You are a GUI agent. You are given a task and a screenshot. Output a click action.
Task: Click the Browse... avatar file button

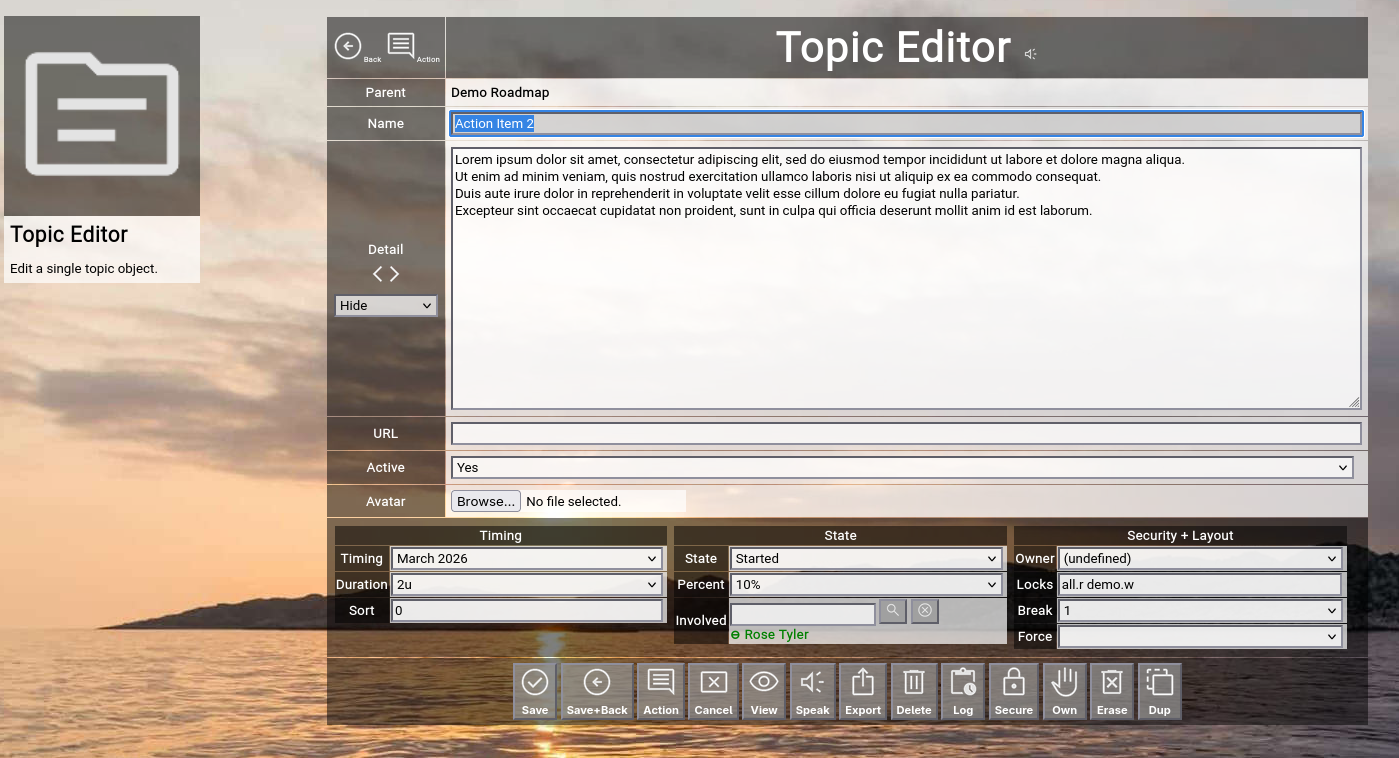486,501
